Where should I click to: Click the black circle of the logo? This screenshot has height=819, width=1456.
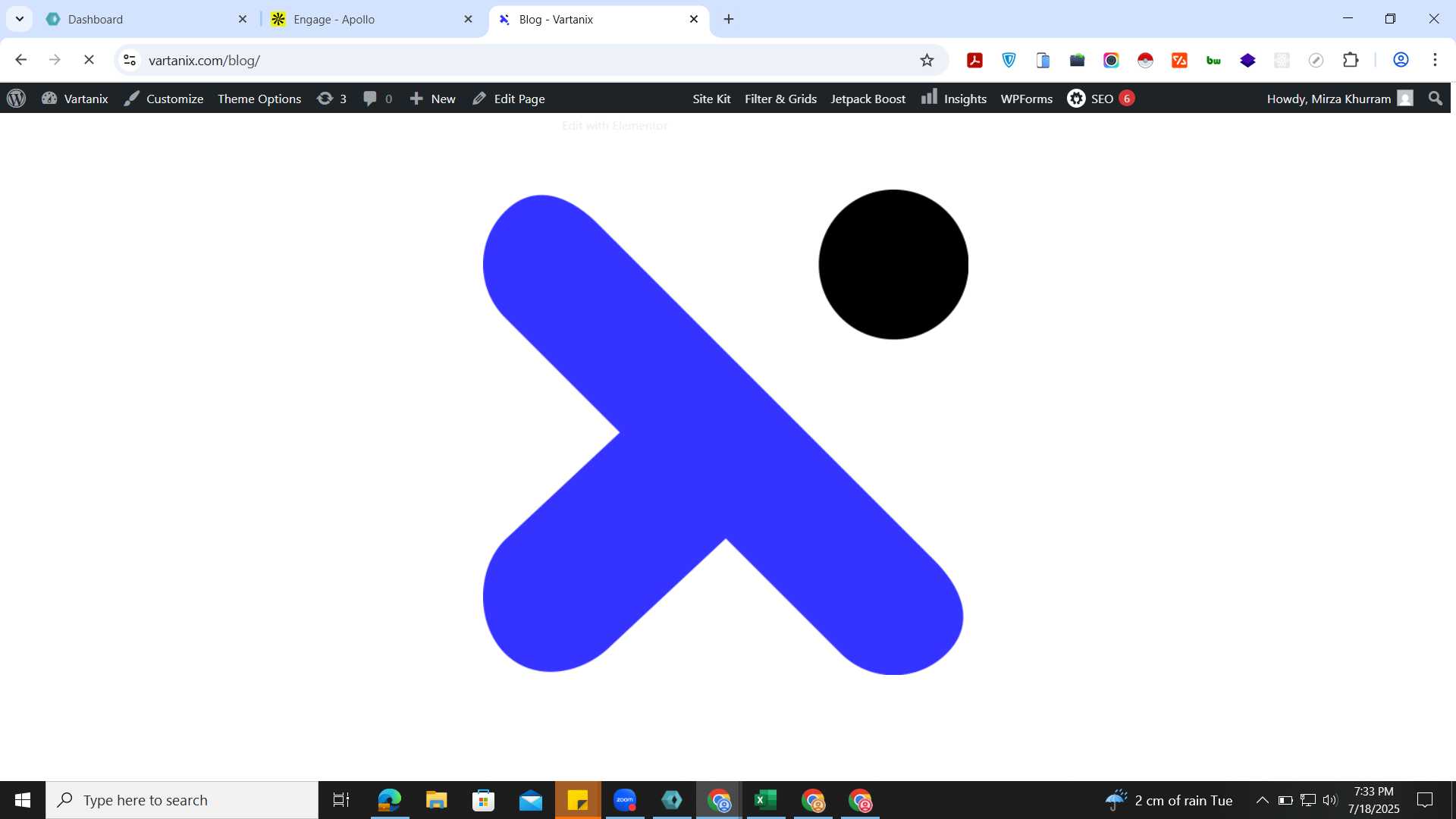pyautogui.click(x=893, y=264)
